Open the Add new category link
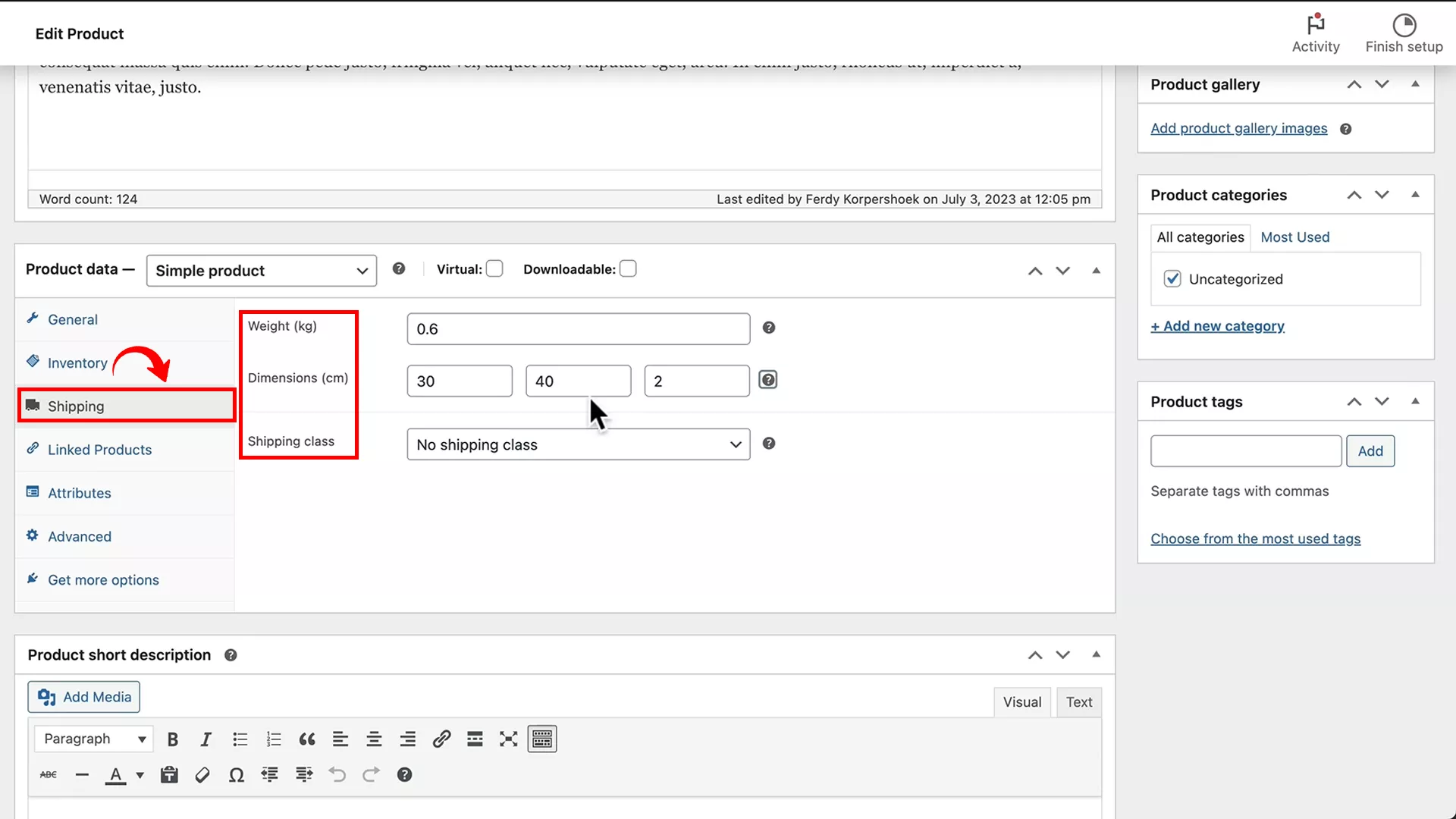Screen dimensions: 1456x819 tap(1217, 325)
